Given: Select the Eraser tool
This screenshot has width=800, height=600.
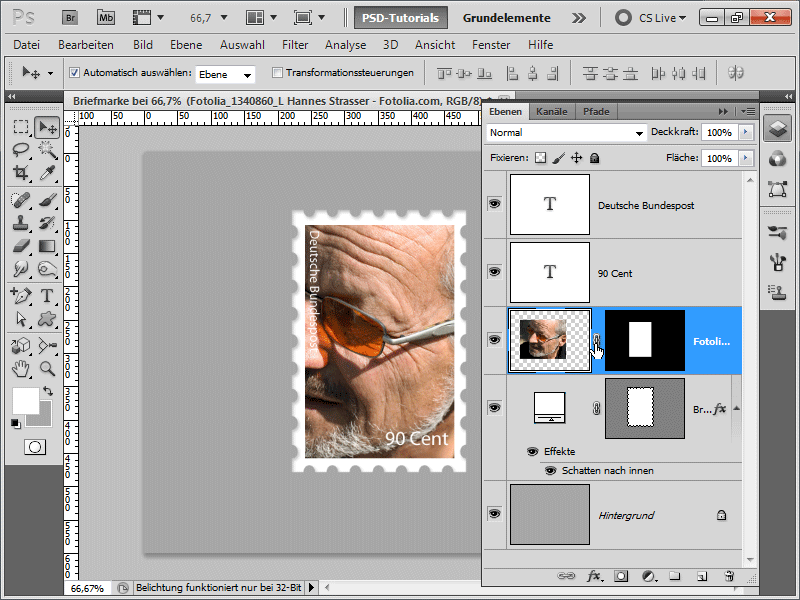Looking at the screenshot, I should [20, 246].
